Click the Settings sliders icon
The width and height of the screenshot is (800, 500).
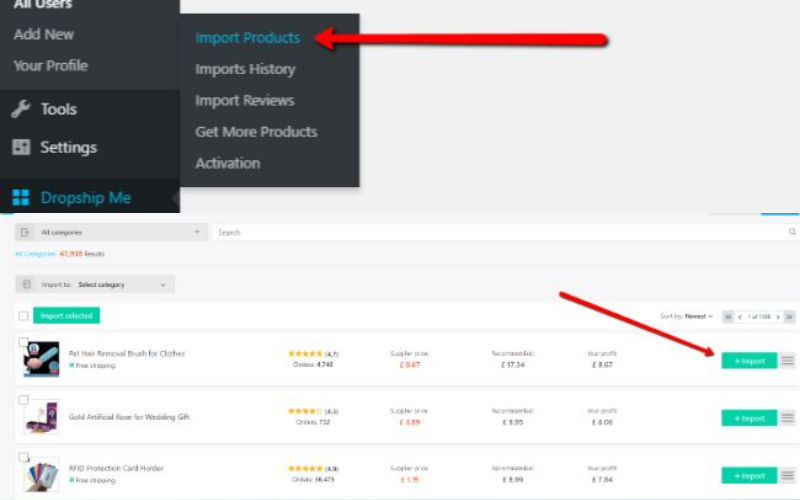(x=21, y=147)
